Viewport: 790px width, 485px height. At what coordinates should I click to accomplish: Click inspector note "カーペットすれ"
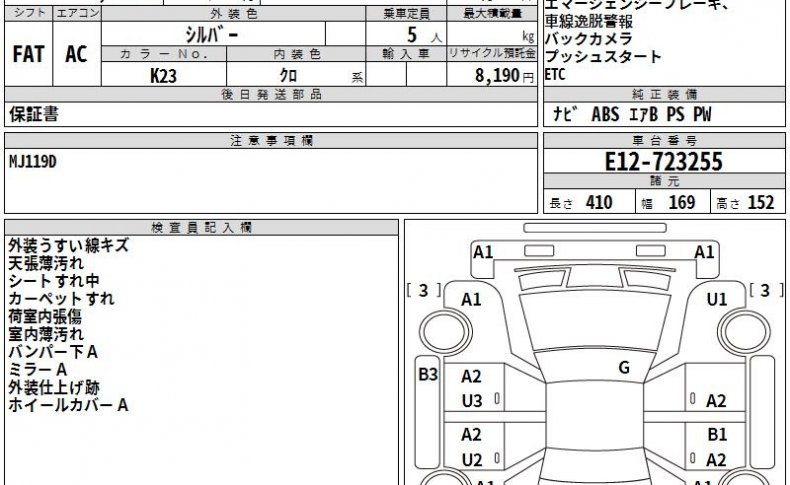click(61, 299)
